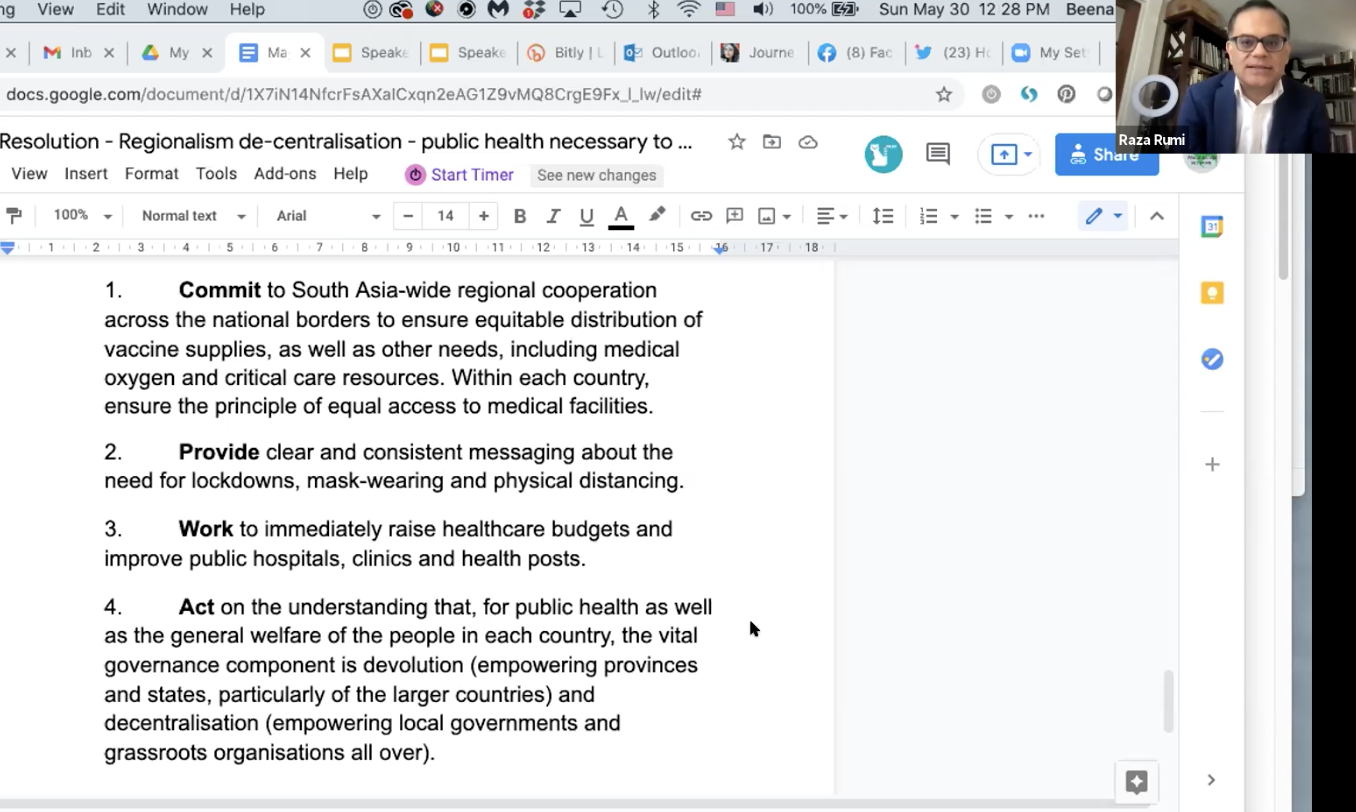Star the document with star icon
1356x812 pixels.
tap(737, 142)
